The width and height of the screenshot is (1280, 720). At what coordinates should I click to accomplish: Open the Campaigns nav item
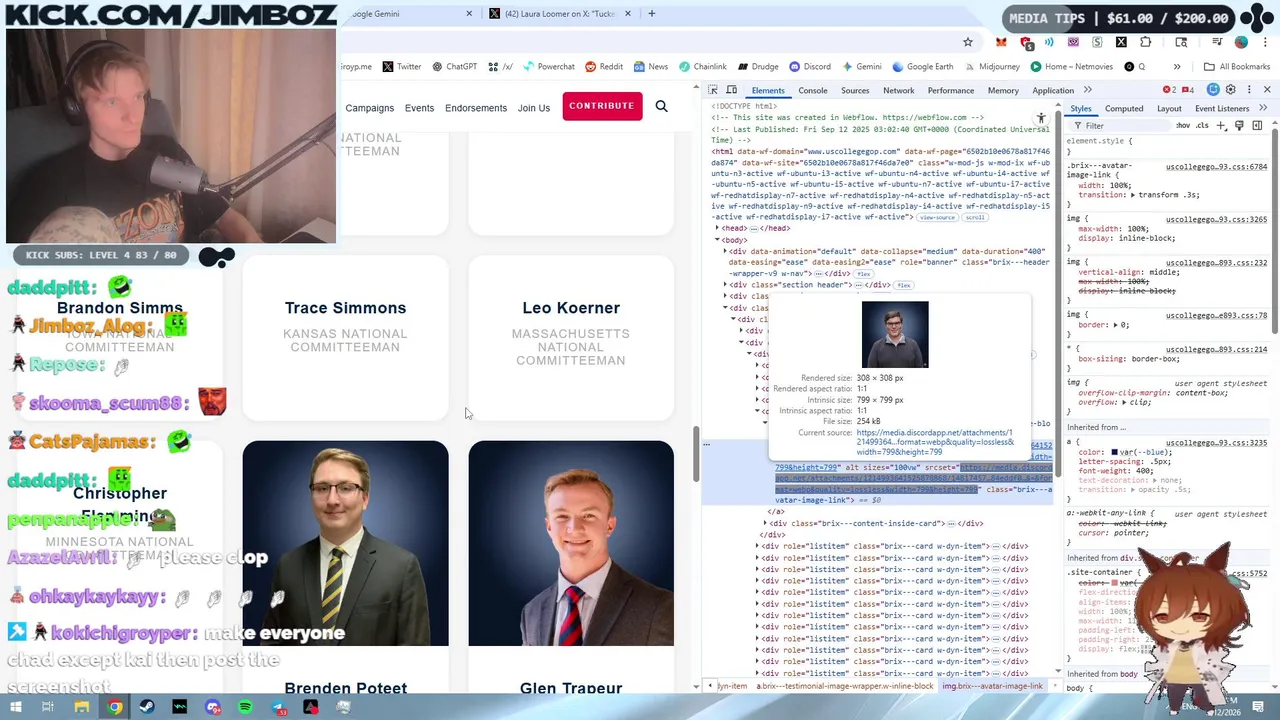(x=369, y=108)
